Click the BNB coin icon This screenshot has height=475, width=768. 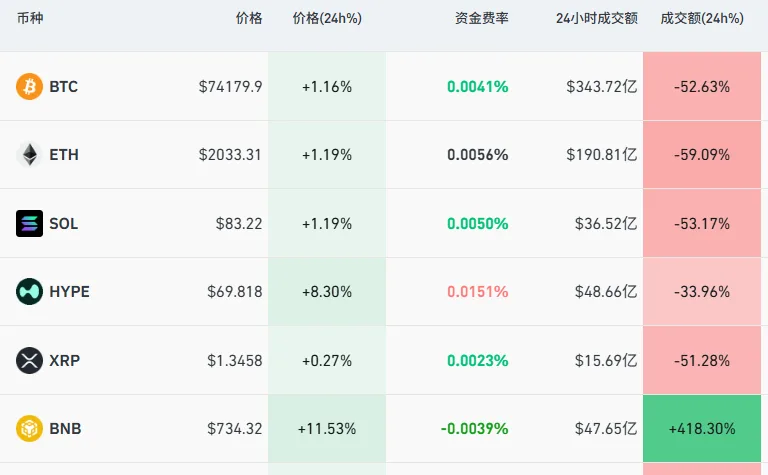(29, 428)
